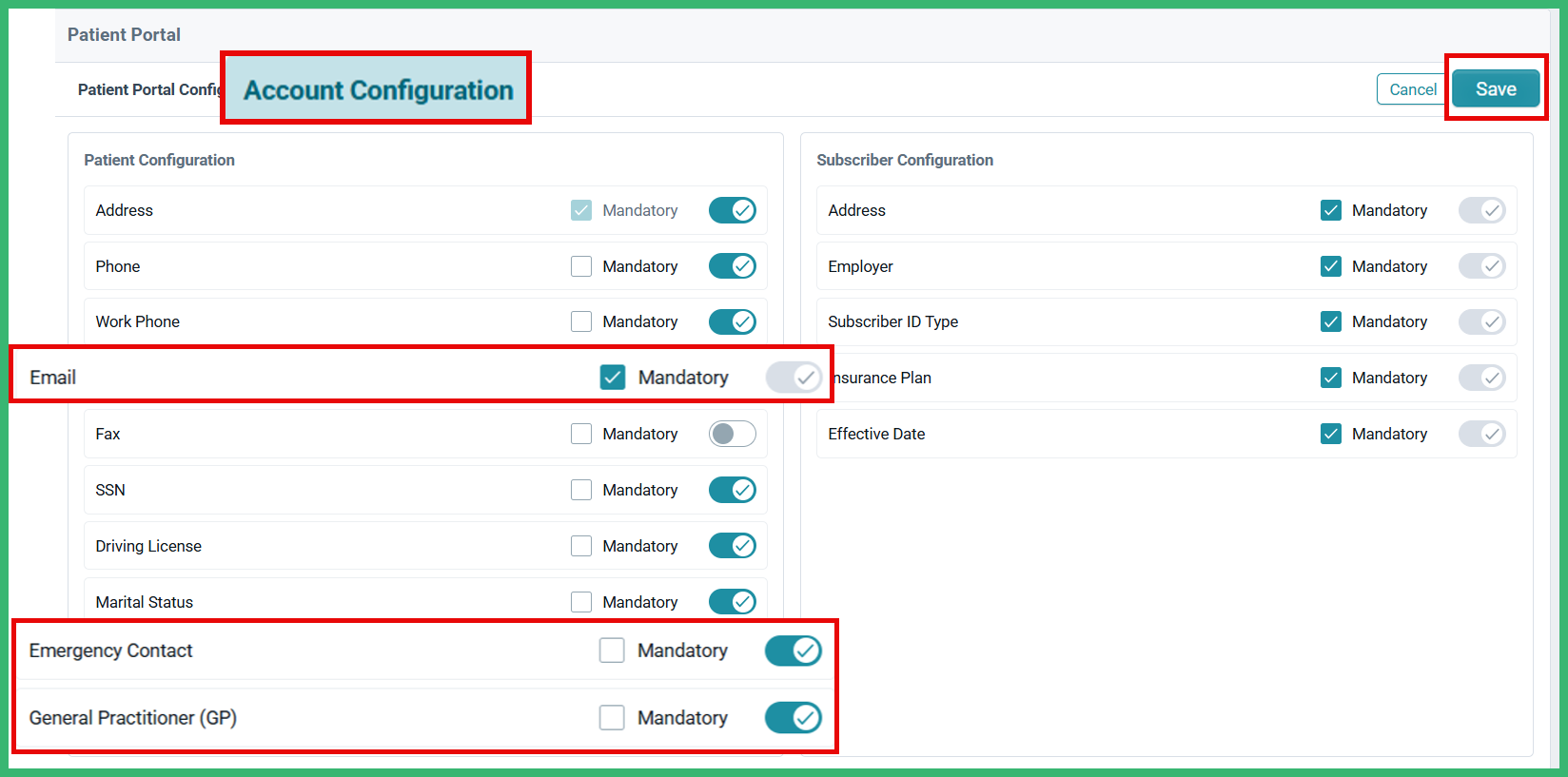Disable the General Practitioner (GP) toggle
The image size is (1568, 777).
tap(793, 718)
